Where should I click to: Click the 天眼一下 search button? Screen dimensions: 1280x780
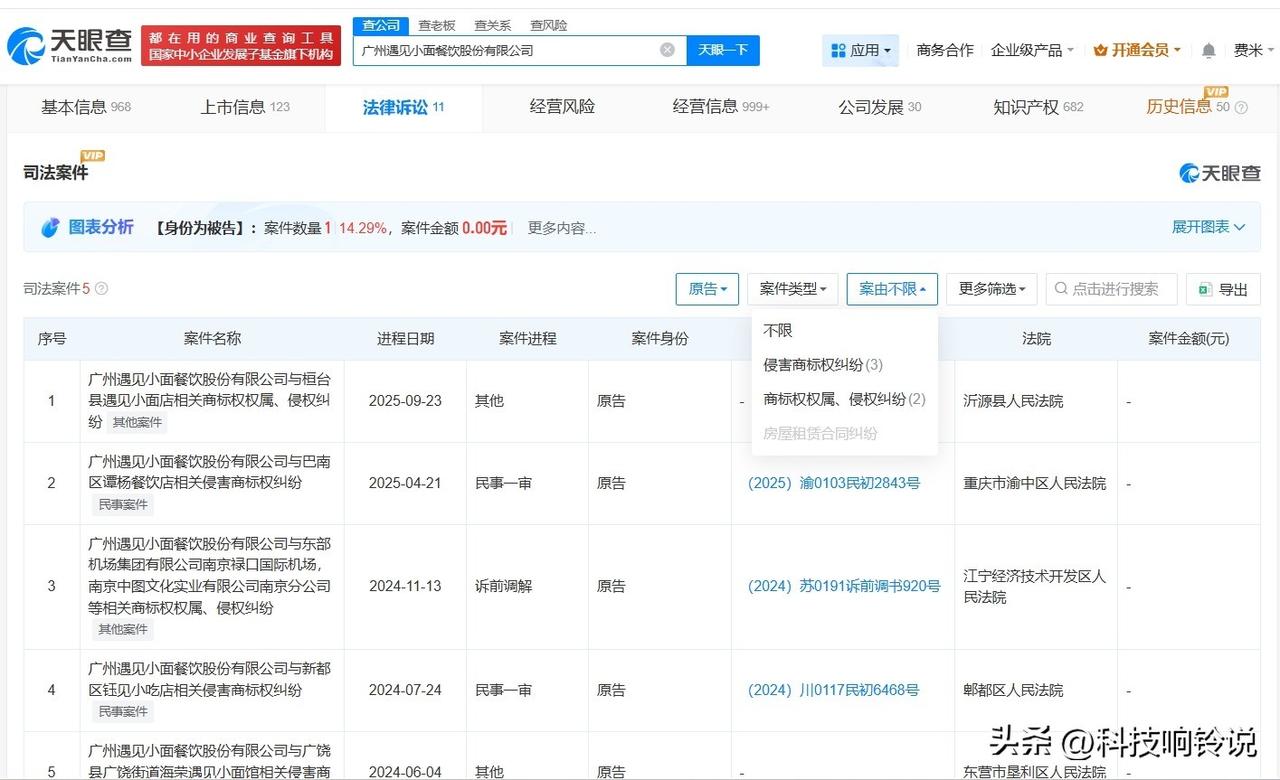click(723, 50)
